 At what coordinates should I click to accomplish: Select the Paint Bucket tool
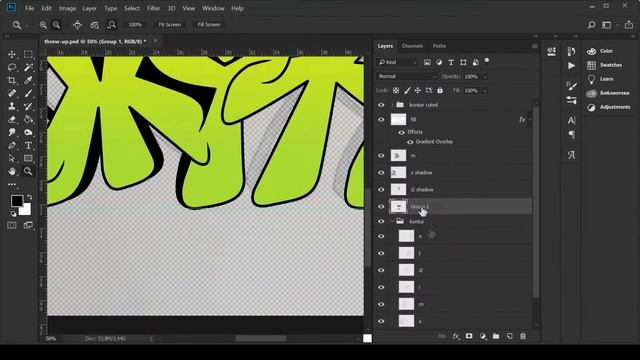coord(28,120)
